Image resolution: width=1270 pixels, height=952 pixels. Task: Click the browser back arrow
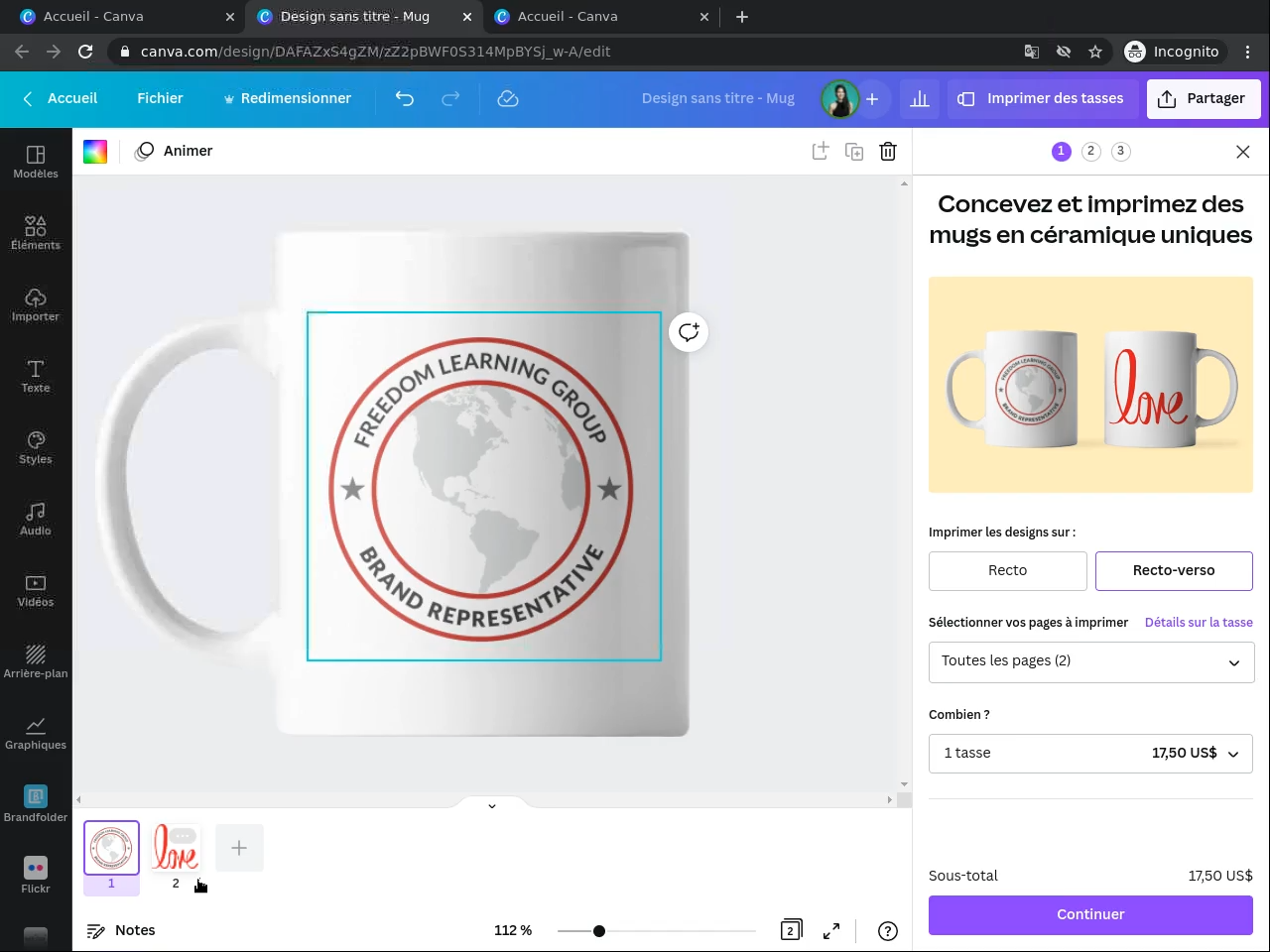22,52
